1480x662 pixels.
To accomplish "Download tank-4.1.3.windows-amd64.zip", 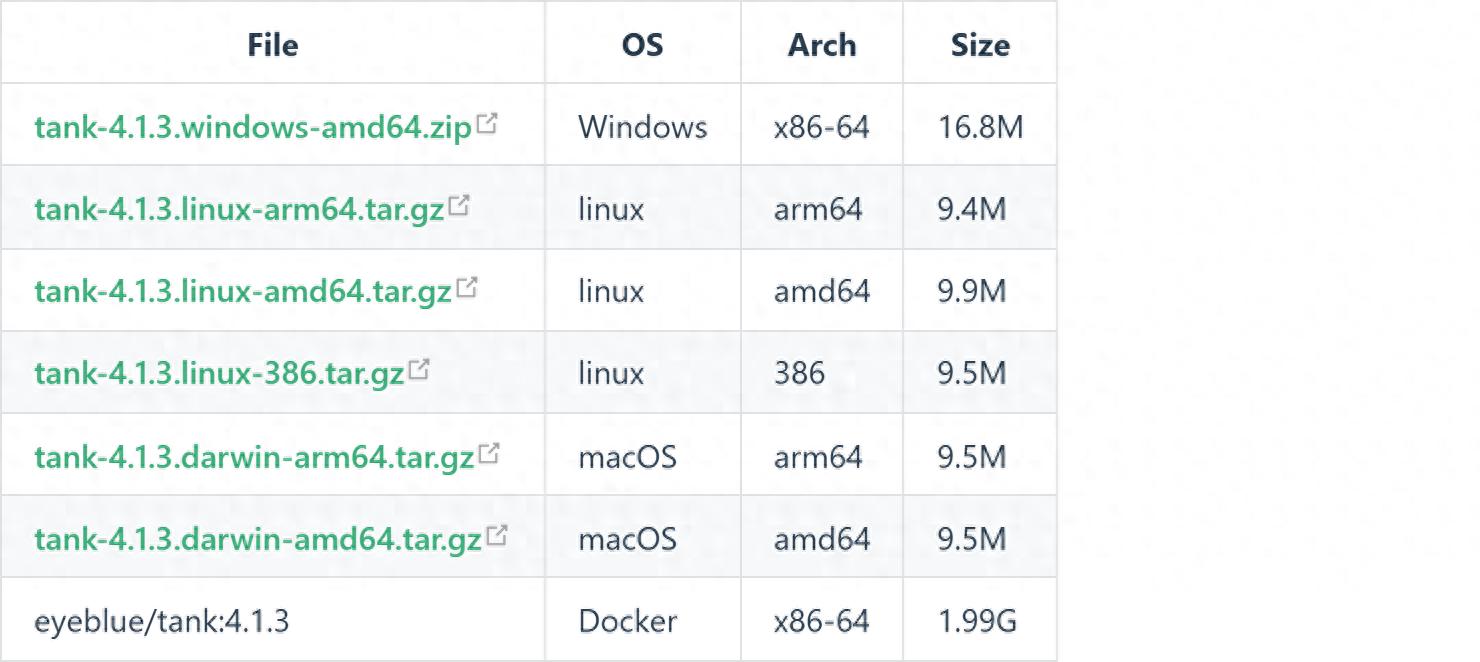I will [x=252, y=128].
